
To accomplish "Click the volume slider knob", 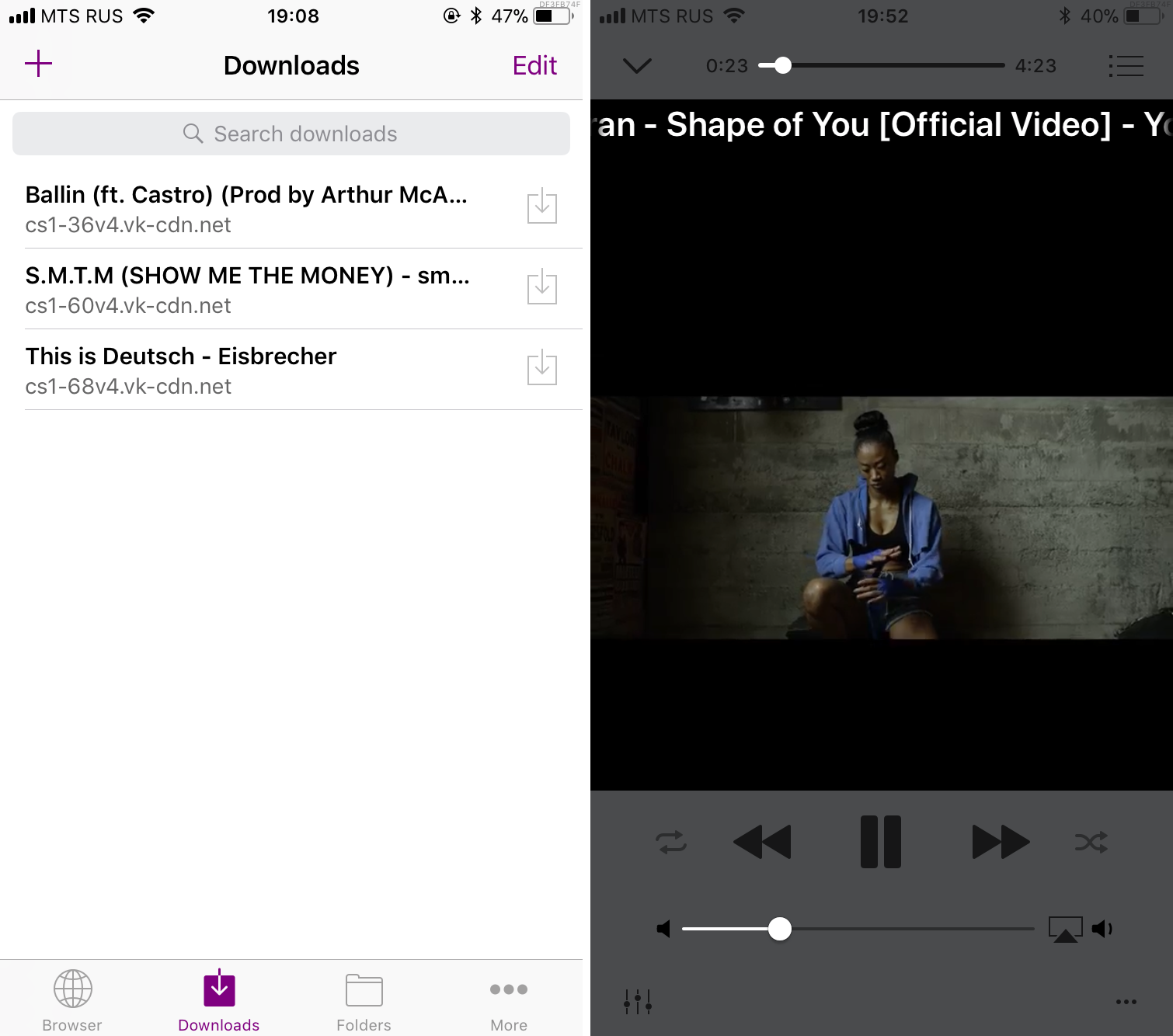I will [x=779, y=929].
